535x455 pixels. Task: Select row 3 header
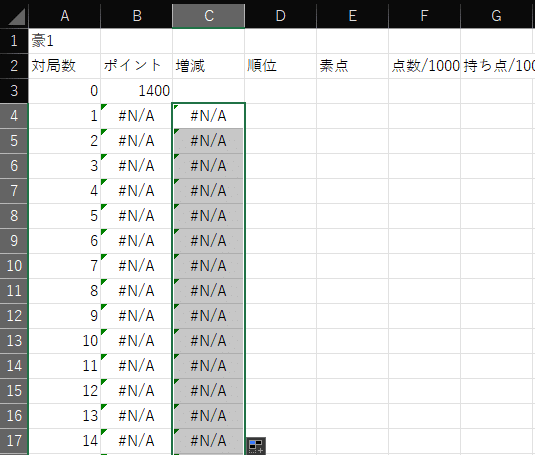[14, 91]
